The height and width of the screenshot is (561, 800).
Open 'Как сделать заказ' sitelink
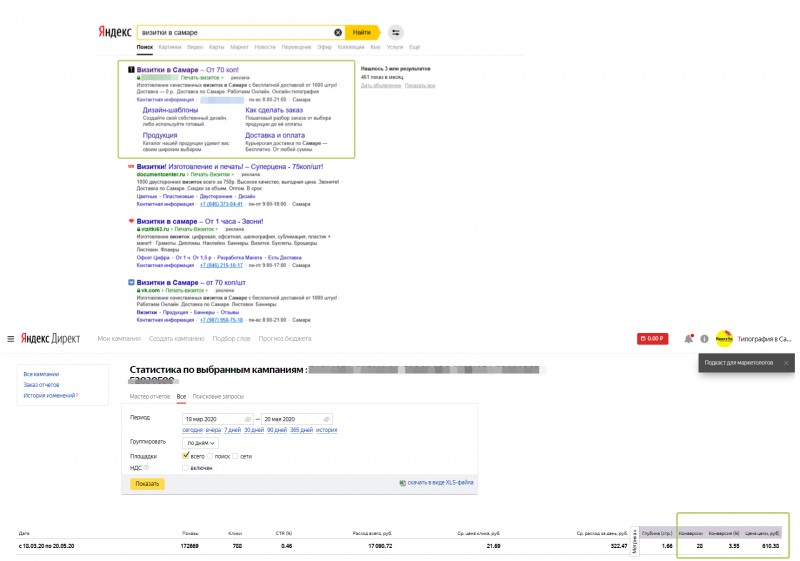point(274,110)
